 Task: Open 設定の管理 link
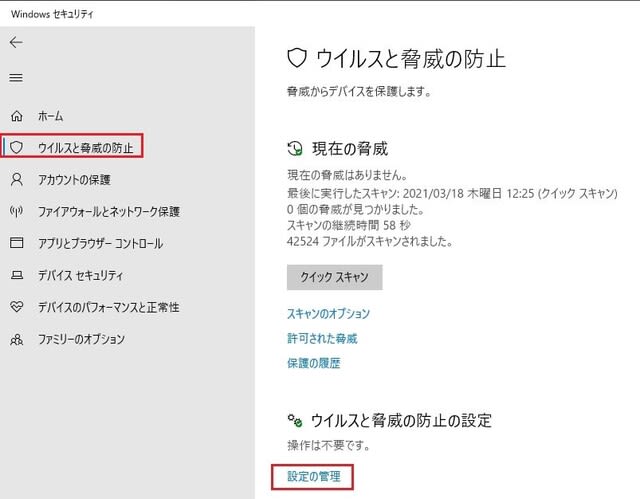313,477
